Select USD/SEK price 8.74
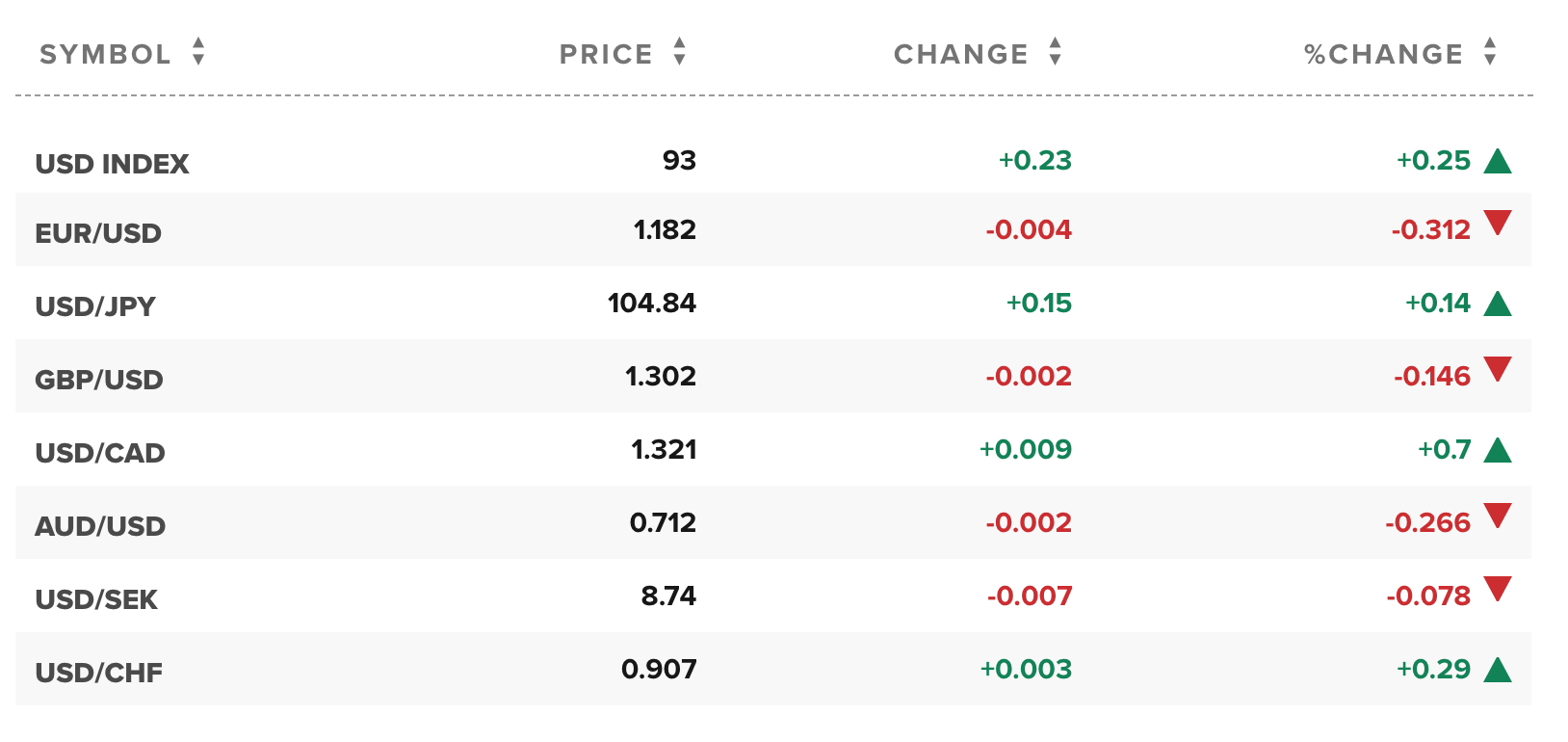 [668, 596]
